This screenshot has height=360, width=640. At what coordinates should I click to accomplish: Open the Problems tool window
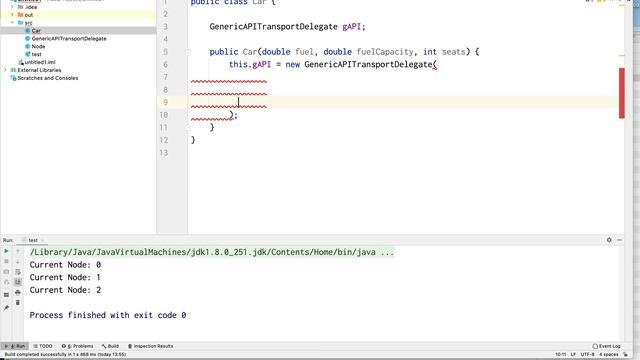click(78, 346)
